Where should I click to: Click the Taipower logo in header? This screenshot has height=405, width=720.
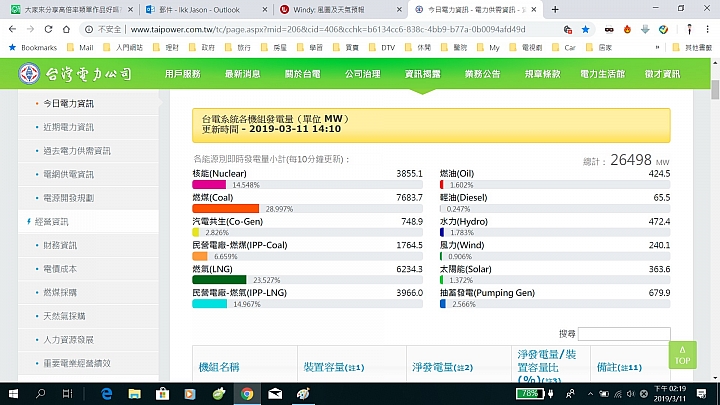coord(75,73)
